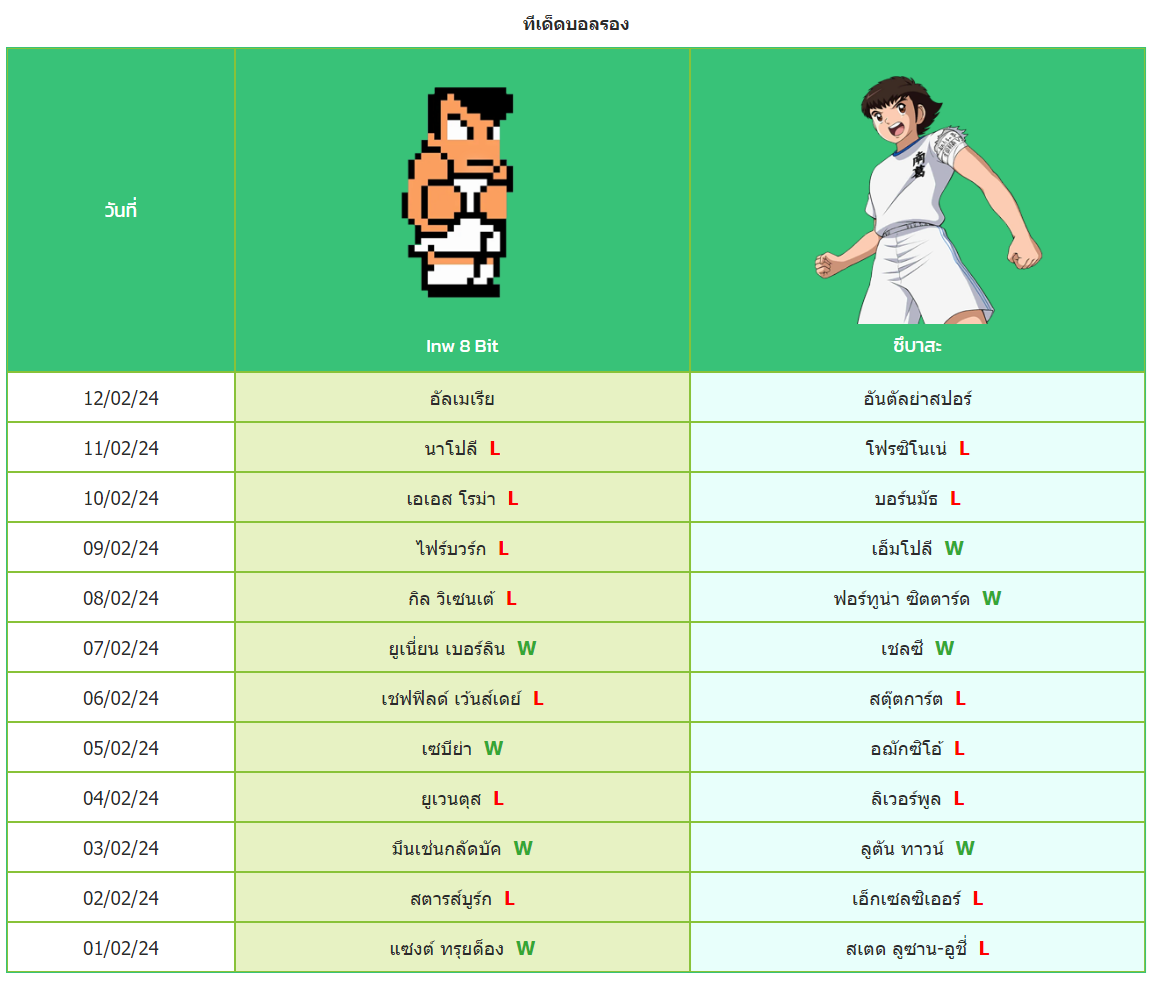Image resolution: width=1151 pixels, height=981 pixels.
Task: Select date cell 09/02/24
Action: [x=120, y=548]
